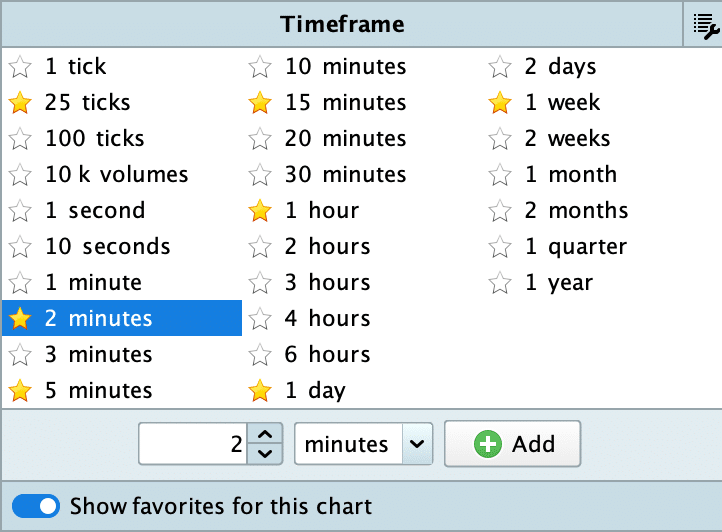Remove the 15 minutes favorite star
The image size is (722, 532).
pos(260,103)
